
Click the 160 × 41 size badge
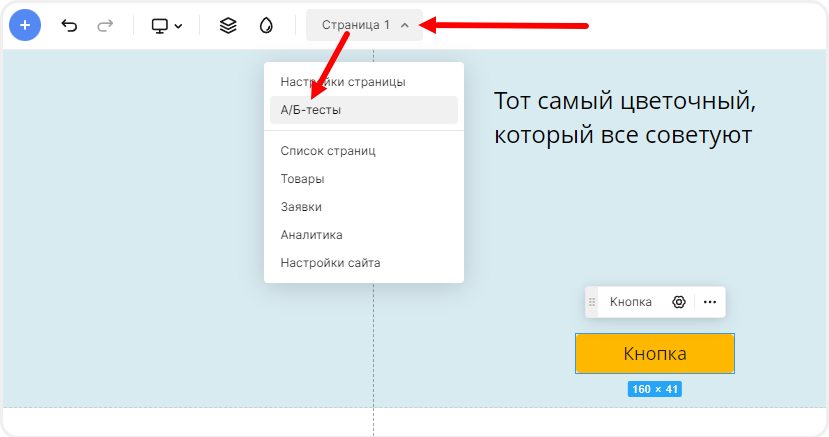click(x=655, y=389)
